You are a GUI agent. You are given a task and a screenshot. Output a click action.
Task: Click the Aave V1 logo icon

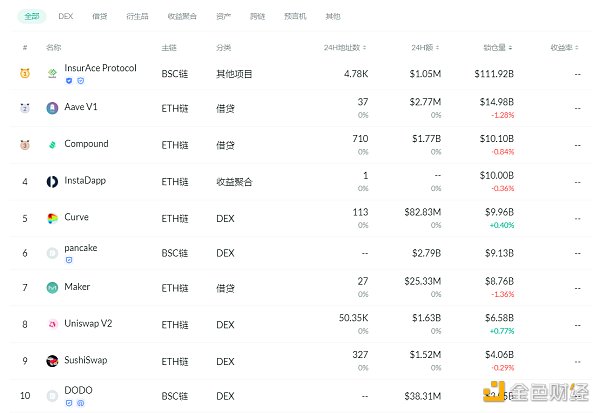(53, 108)
